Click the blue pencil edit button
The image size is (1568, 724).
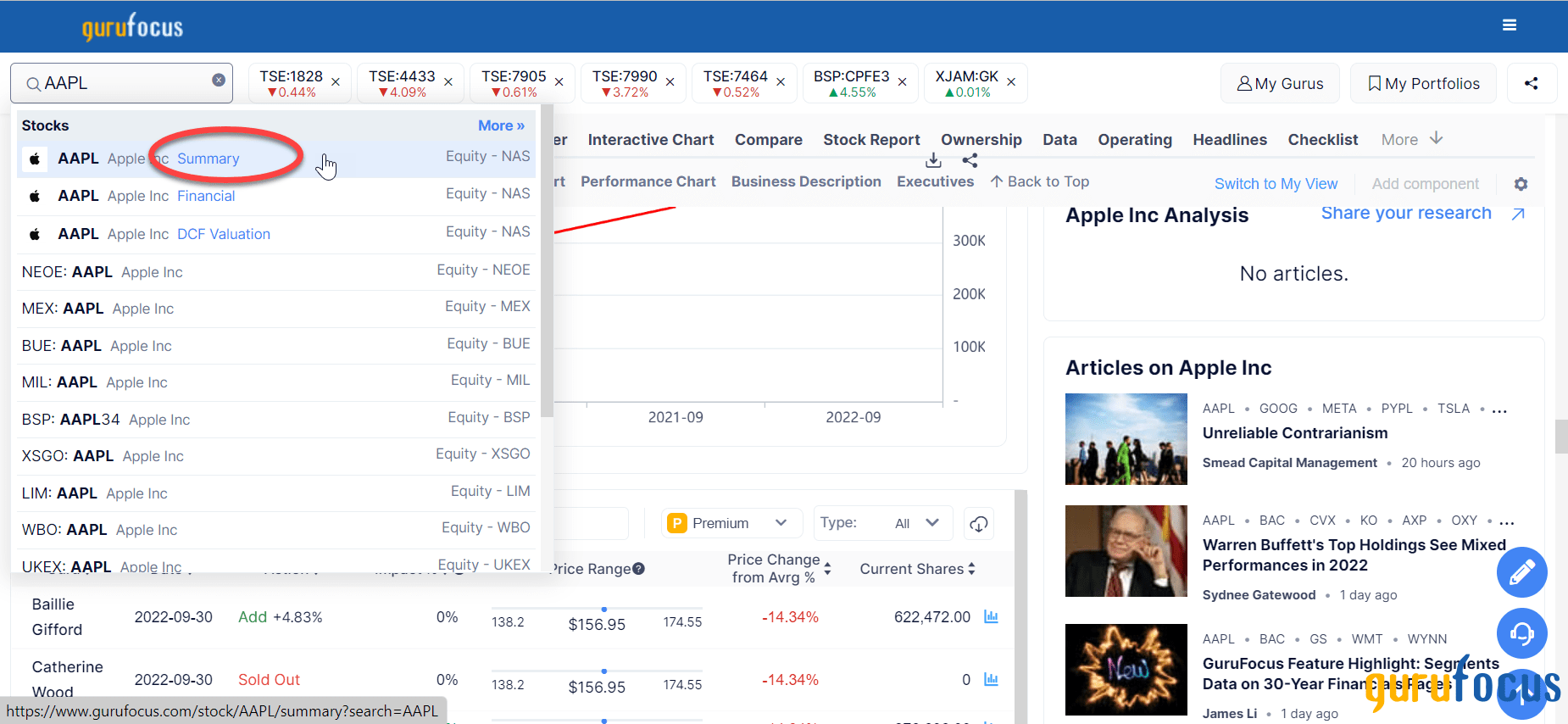pyautogui.click(x=1521, y=572)
